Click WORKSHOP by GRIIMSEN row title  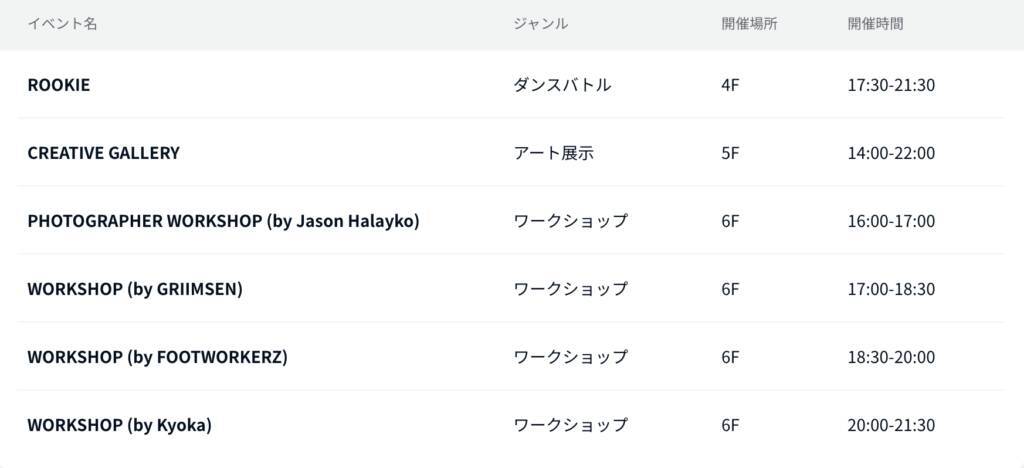(x=135, y=289)
